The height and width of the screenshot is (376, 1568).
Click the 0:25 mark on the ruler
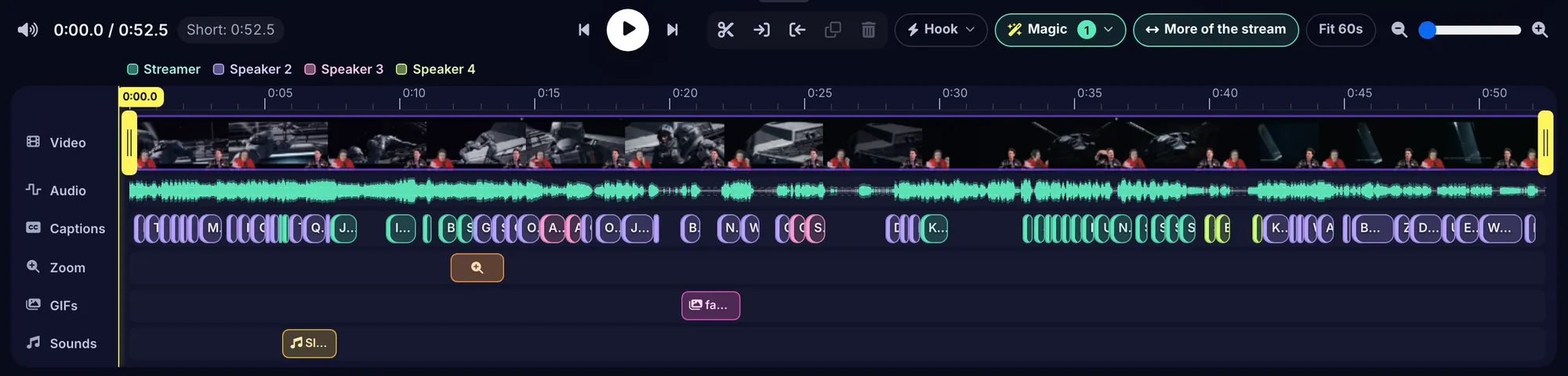819,93
